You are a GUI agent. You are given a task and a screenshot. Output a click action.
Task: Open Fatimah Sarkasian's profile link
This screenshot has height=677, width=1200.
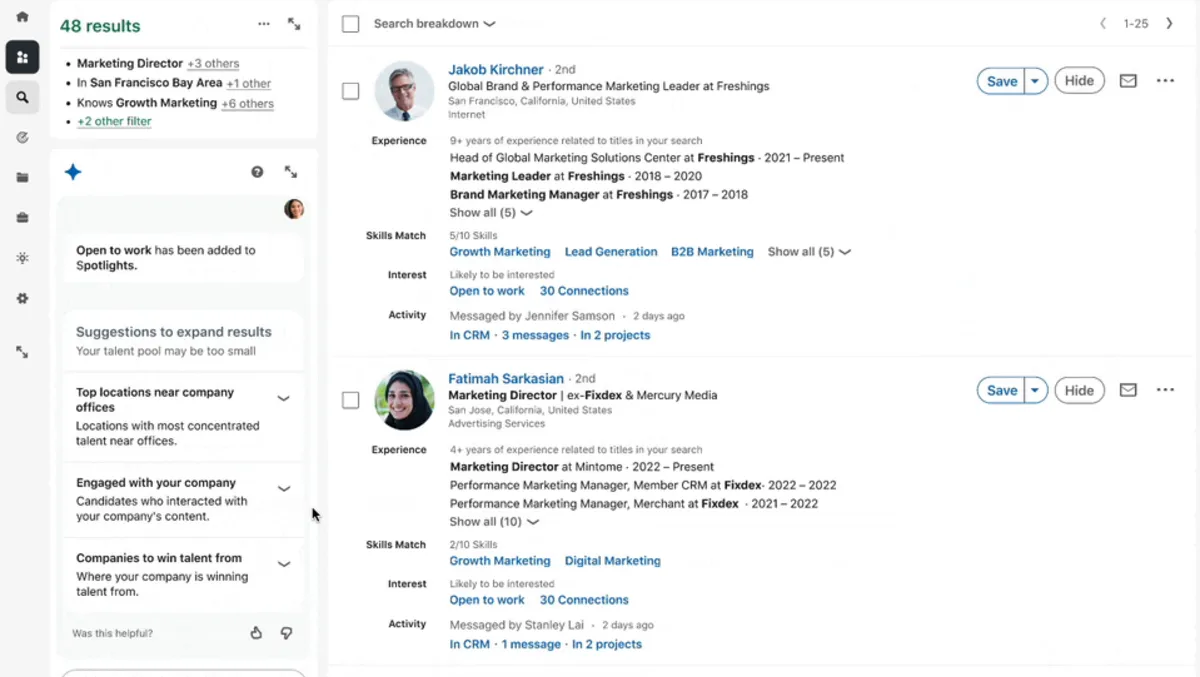[506, 378]
